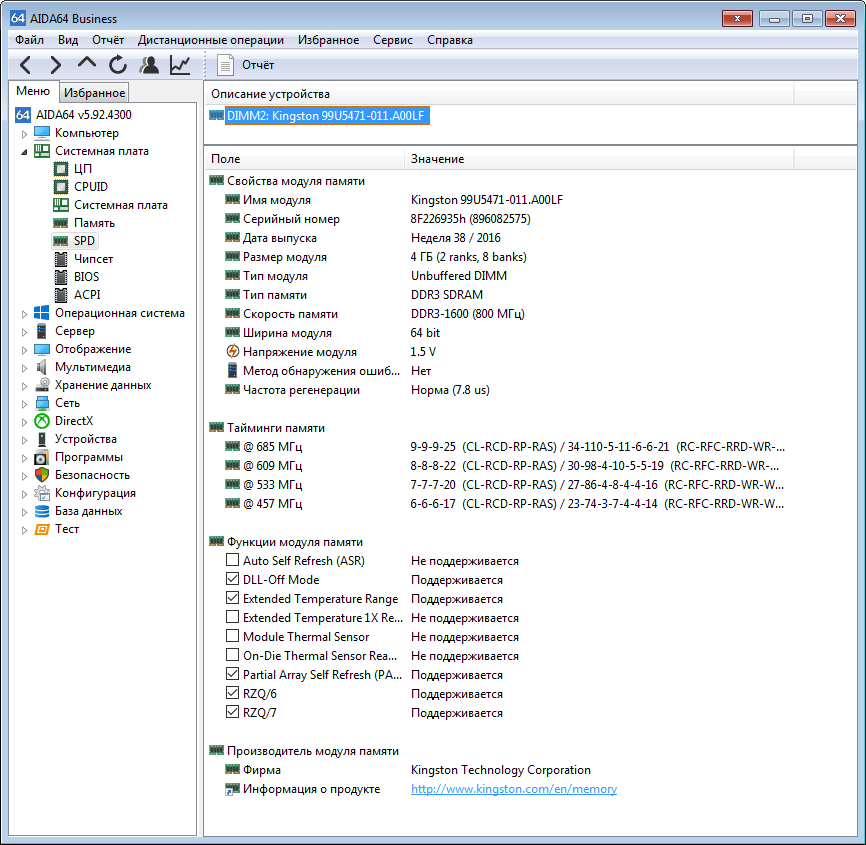The height and width of the screenshot is (845, 866).
Task: Toggle Auto Self Refresh (ASR) checkbox
Action: (233, 560)
